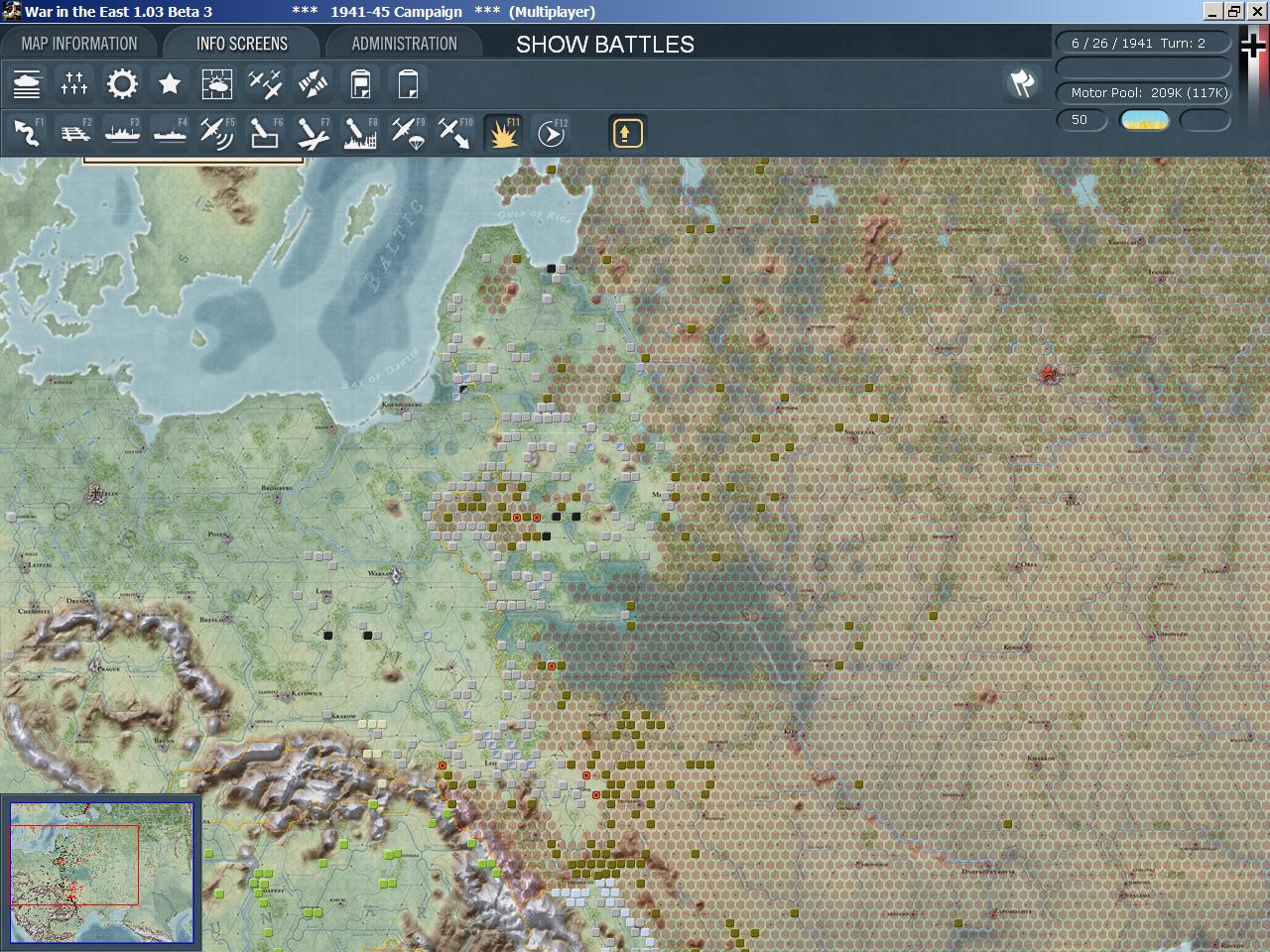Viewport: 1270px width, 952px height.
Task: Click the crossed flags icon
Action: pos(1022,83)
